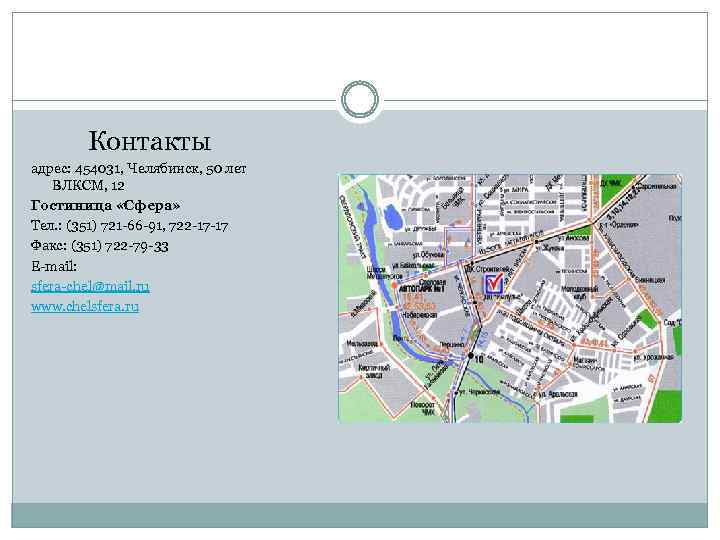Click the Поворот ЧМК label on map
Viewport: 720px width, 540px height.
(423, 409)
